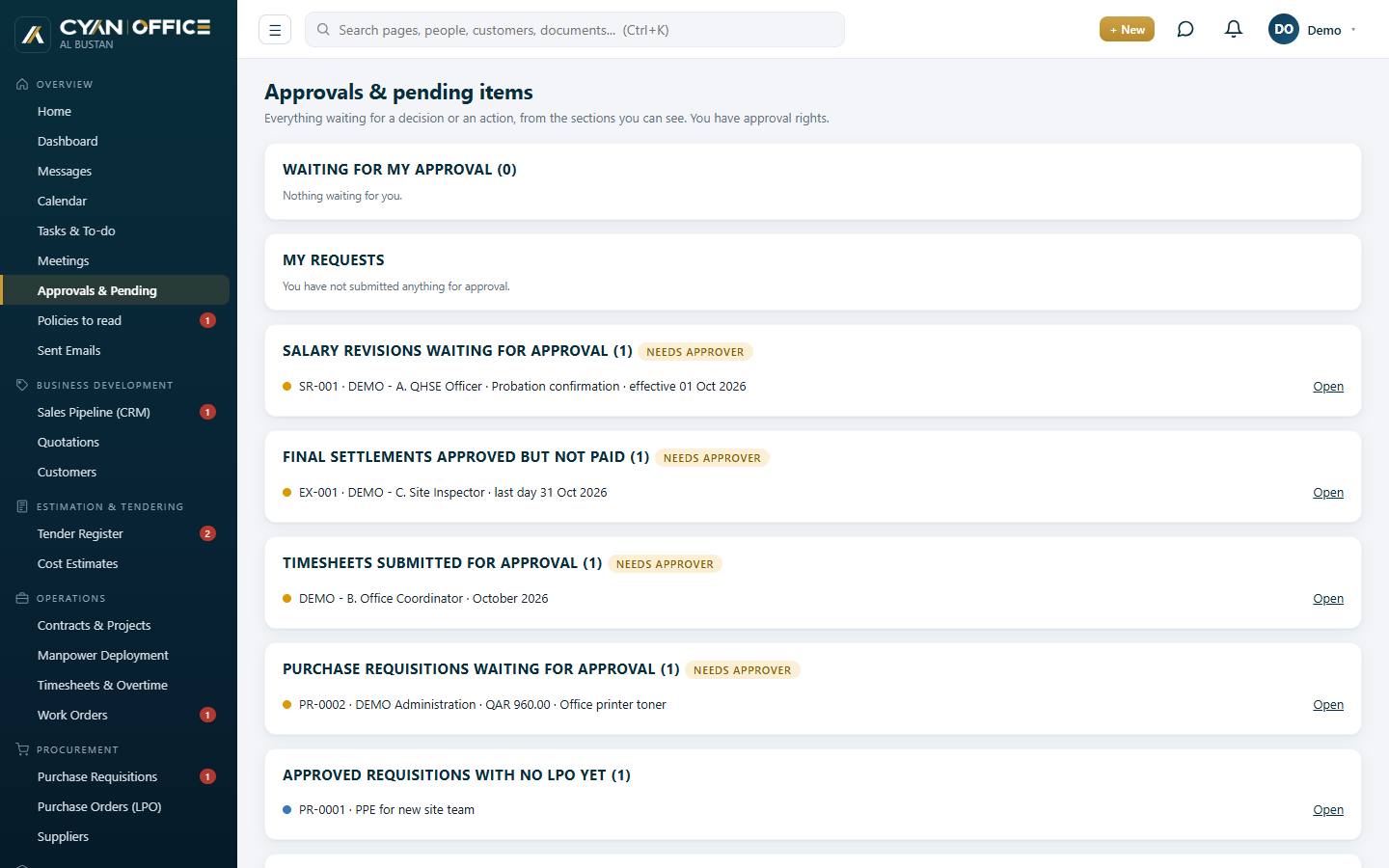Image resolution: width=1389 pixels, height=868 pixels.
Task: Click the Procurement cart icon
Action: pos(22,749)
